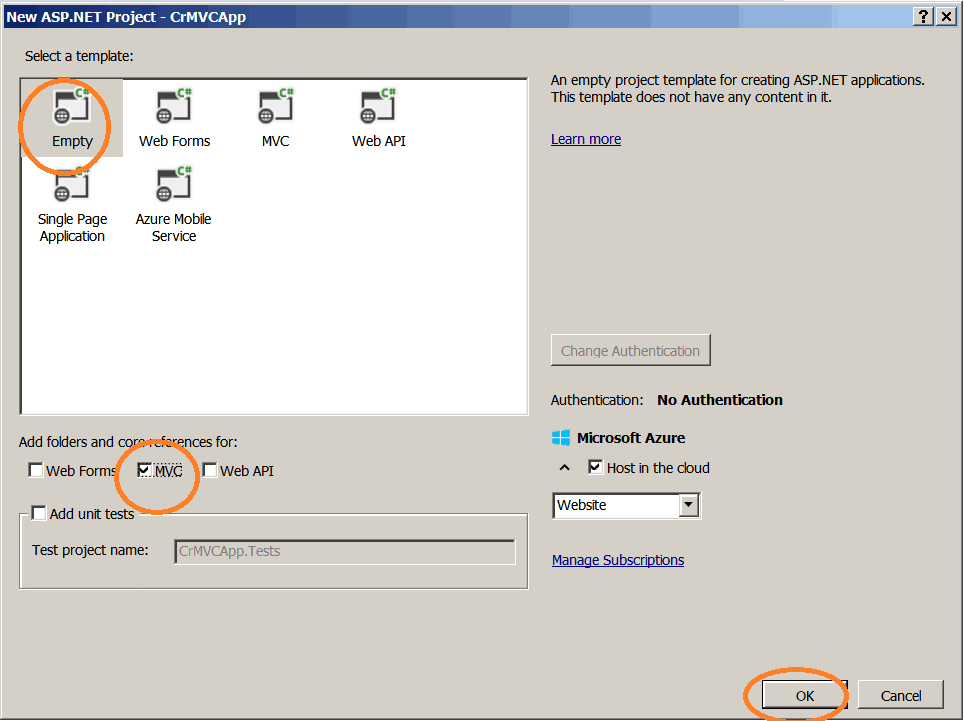Choose the MVC template icon
Image resolution: width=964 pixels, height=721 pixels.
point(276,107)
